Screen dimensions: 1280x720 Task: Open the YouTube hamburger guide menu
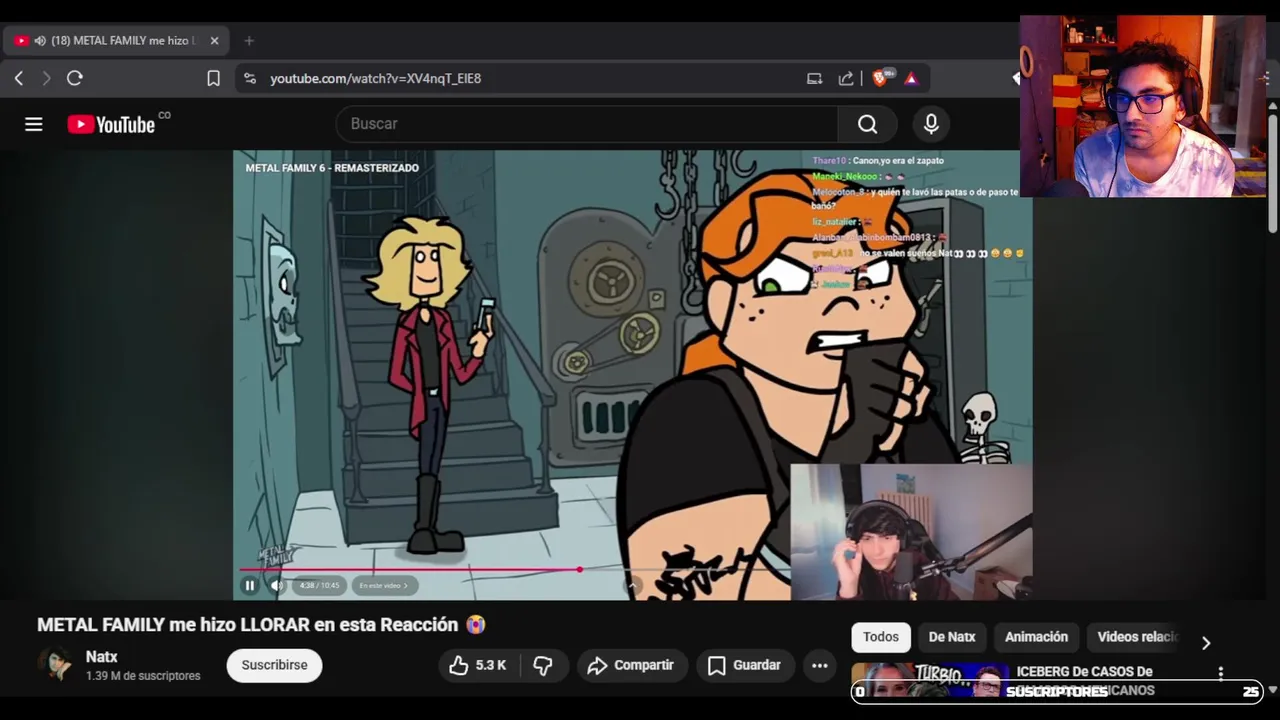pyautogui.click(x=34, y=124)
